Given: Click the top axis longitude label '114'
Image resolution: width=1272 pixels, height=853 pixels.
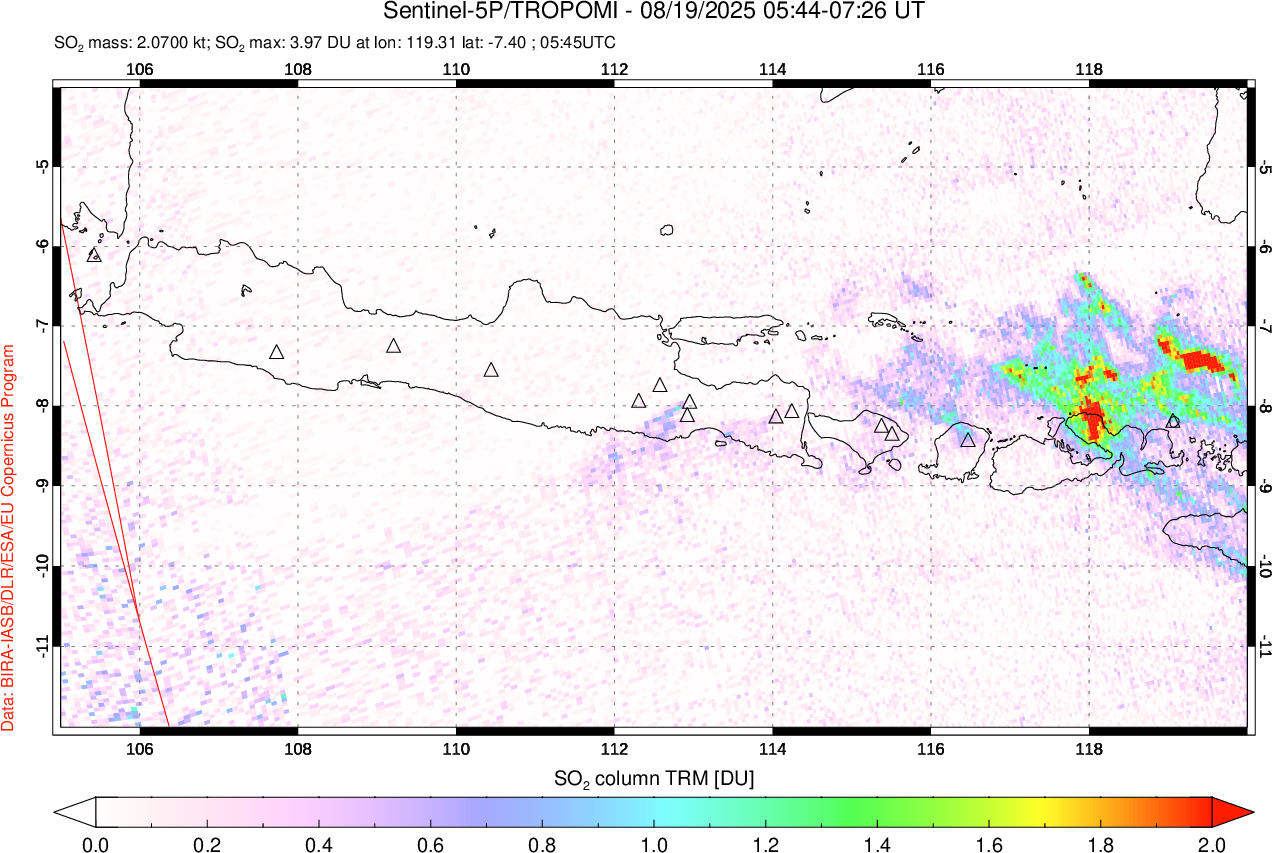Looking at the screenshot, I should click(x=772, y=69).
